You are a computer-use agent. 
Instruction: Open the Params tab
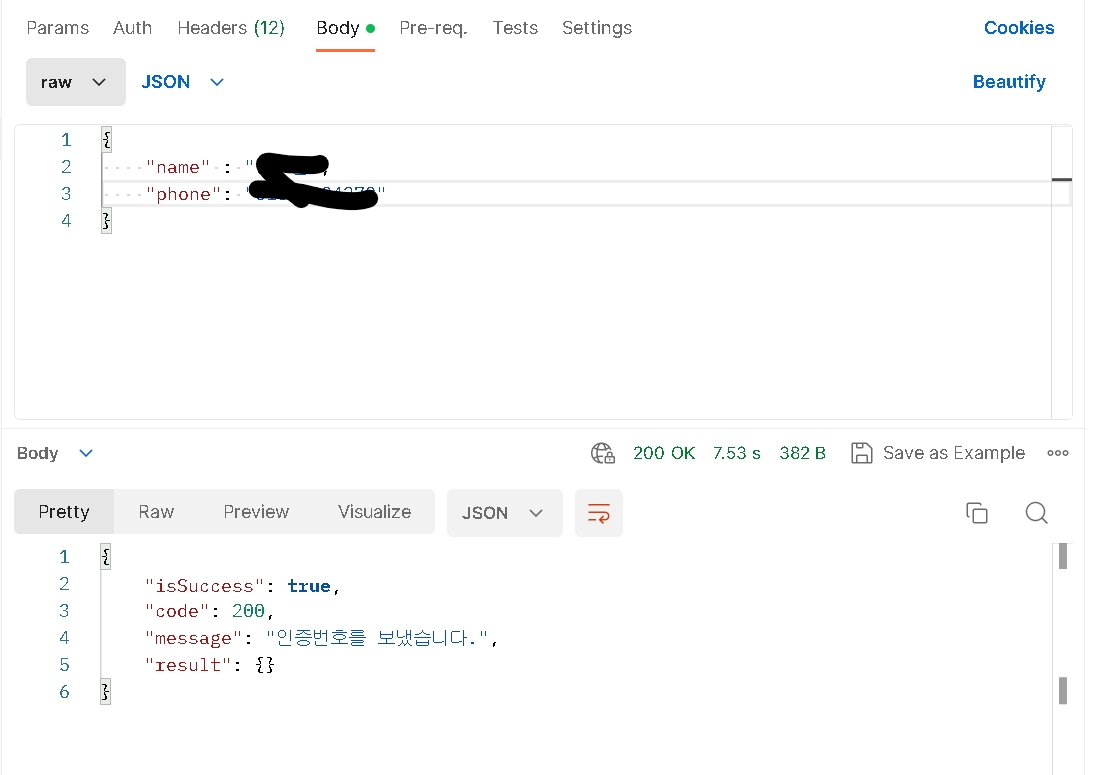point(58,28)
